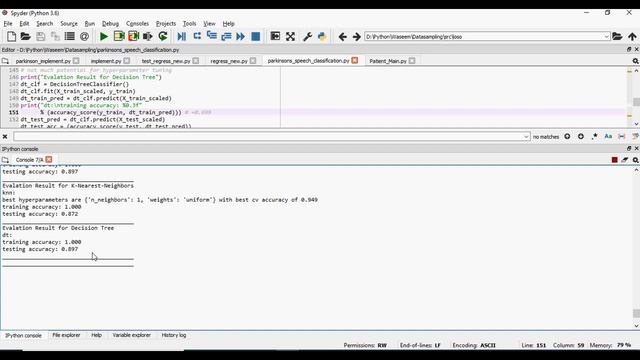
Task: Find next match arrow button
Action: 581,136
